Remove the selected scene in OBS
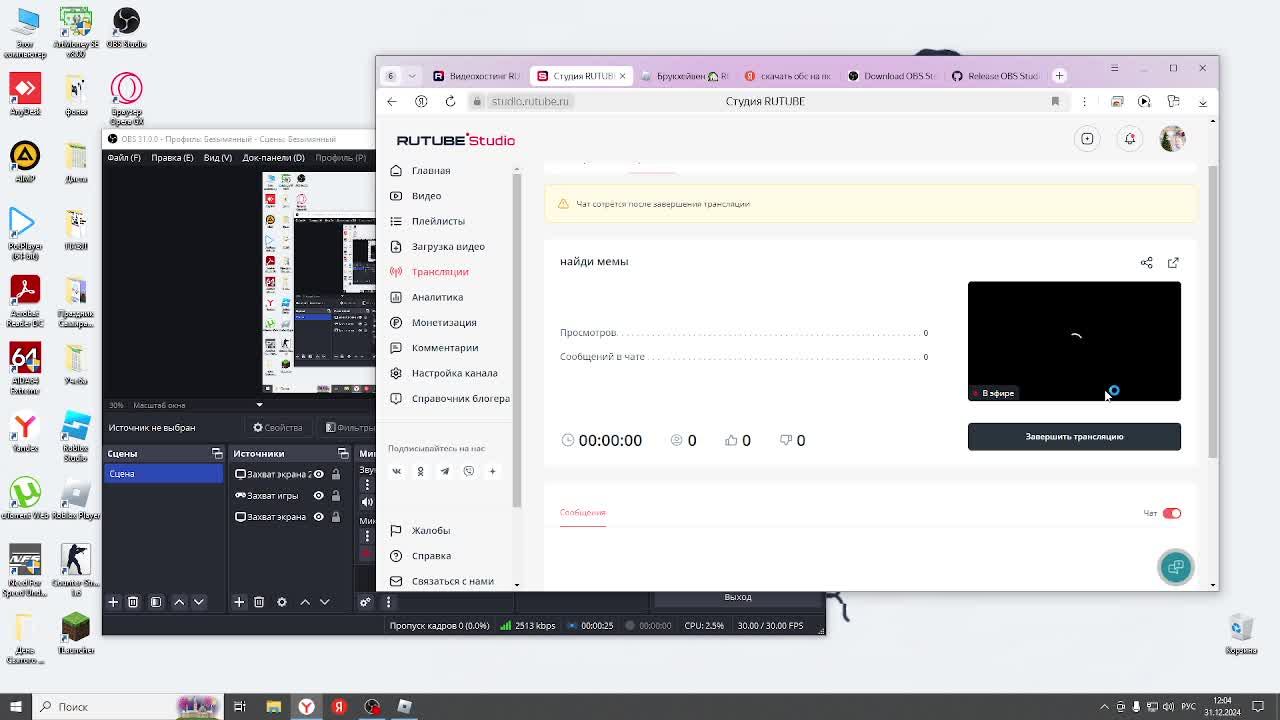The image size is (1280, 720). point(133,602)
